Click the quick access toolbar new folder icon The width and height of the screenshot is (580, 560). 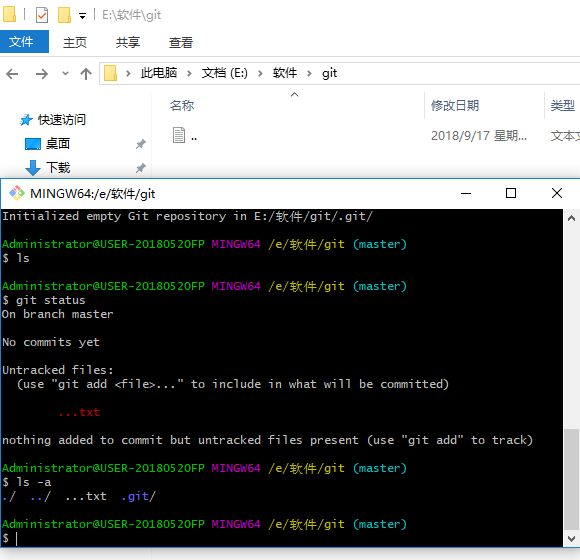[64, 15]
